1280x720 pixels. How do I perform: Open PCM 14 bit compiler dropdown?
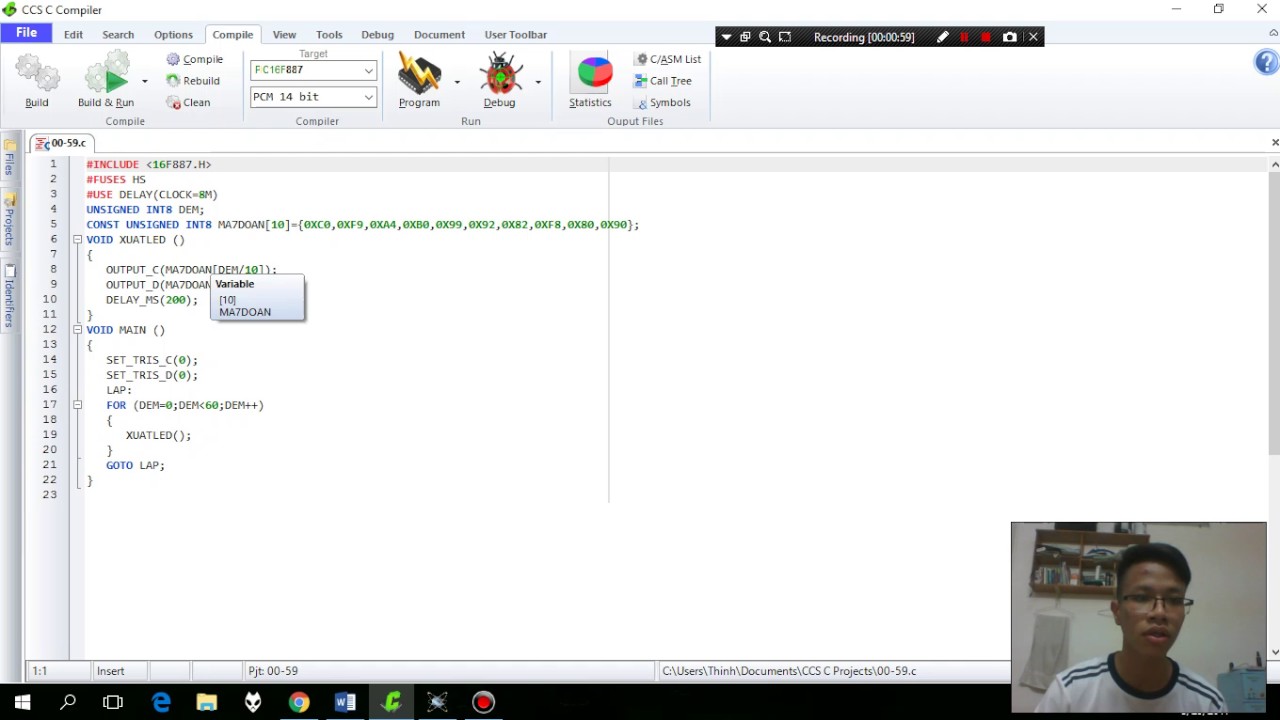pyautogui.click(x=368, y=97)
